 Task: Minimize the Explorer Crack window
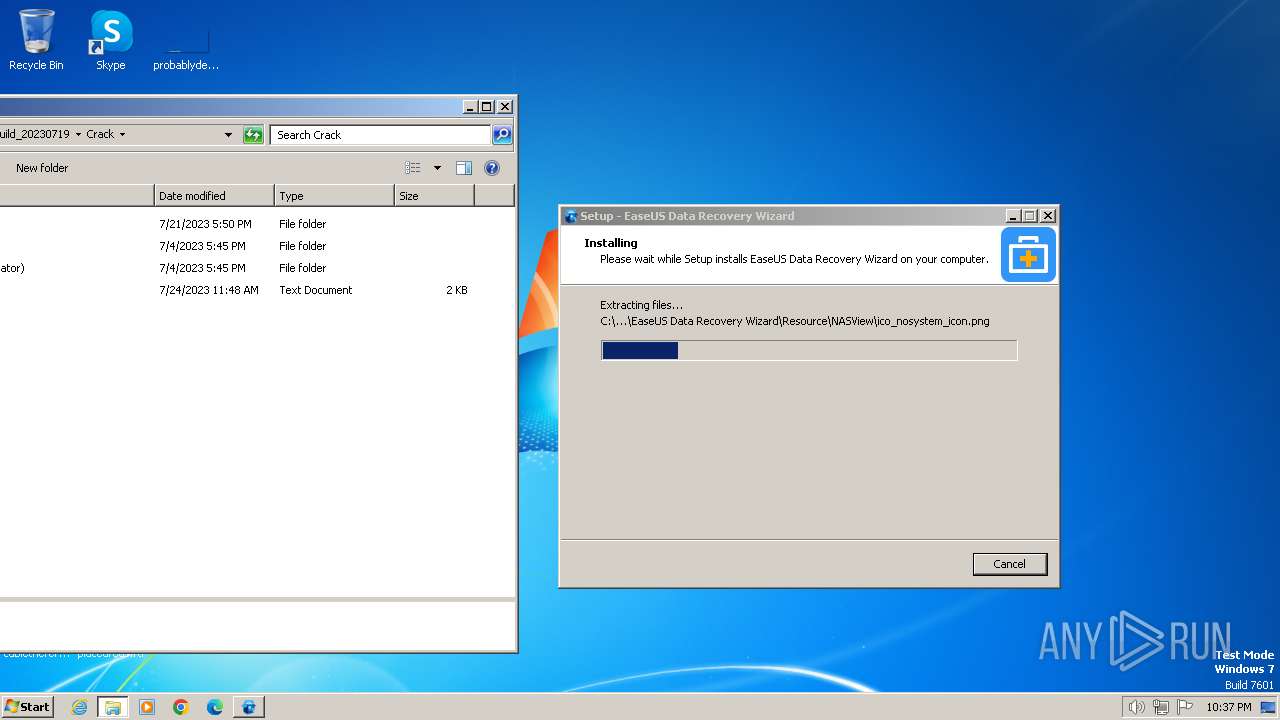pyautogui.click(x=470, y=107)
